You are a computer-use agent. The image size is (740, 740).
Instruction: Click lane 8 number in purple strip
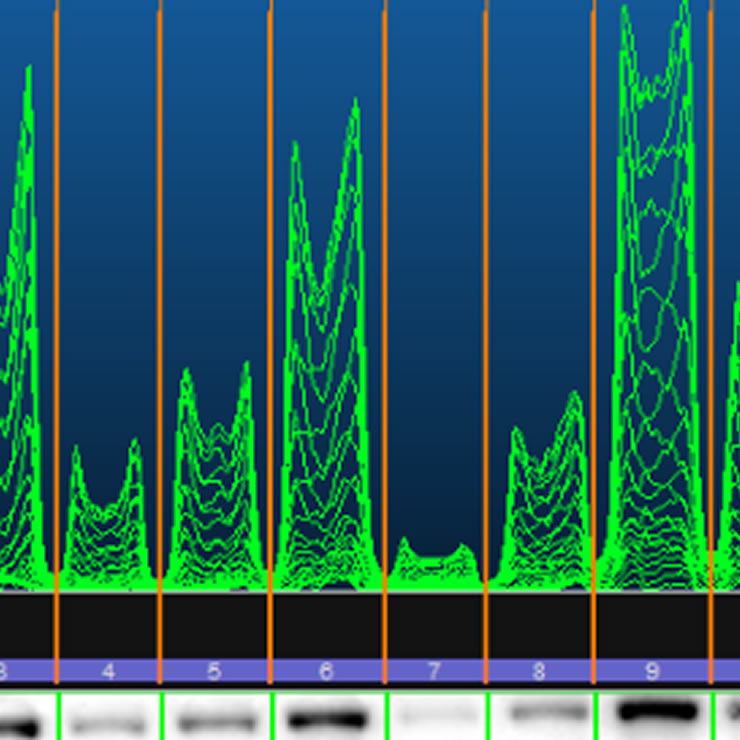point(539,672)
